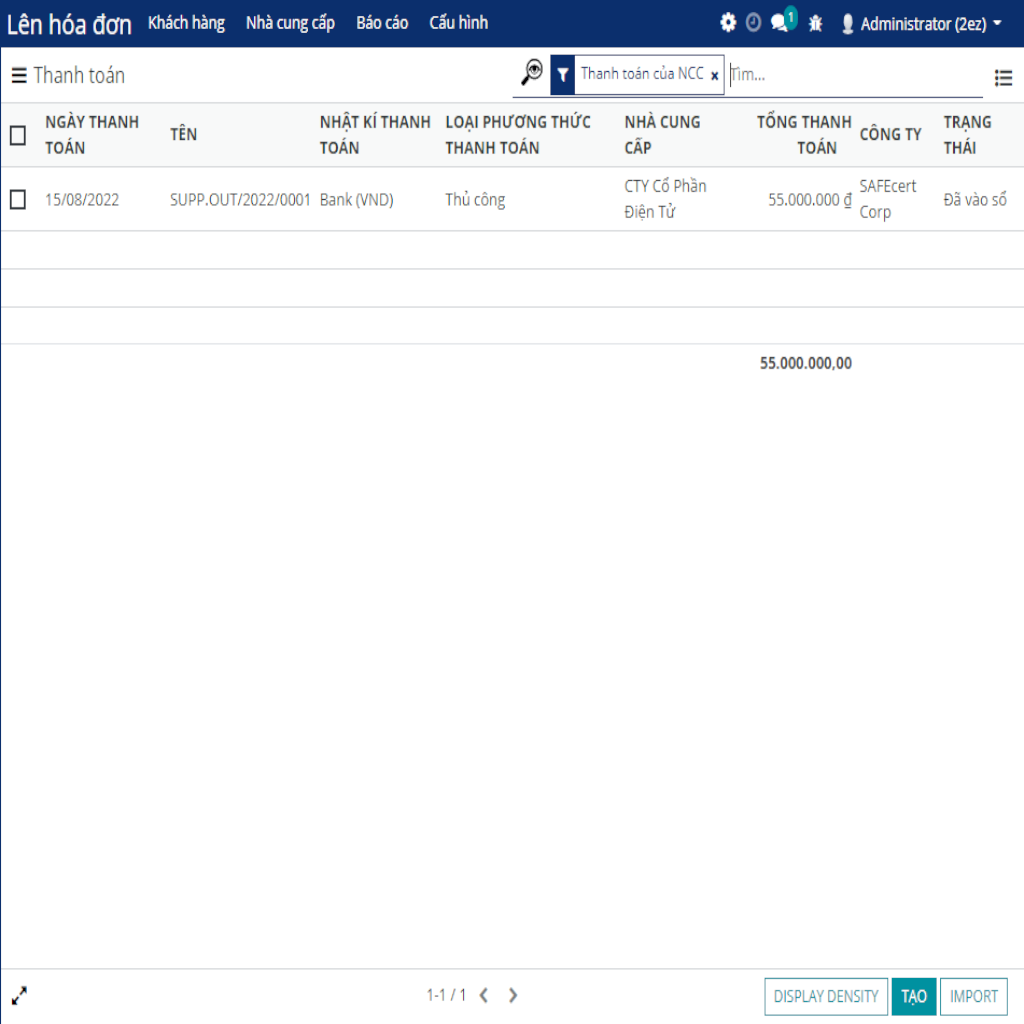Open the Administrator (2ez) user dropdown

920,23
